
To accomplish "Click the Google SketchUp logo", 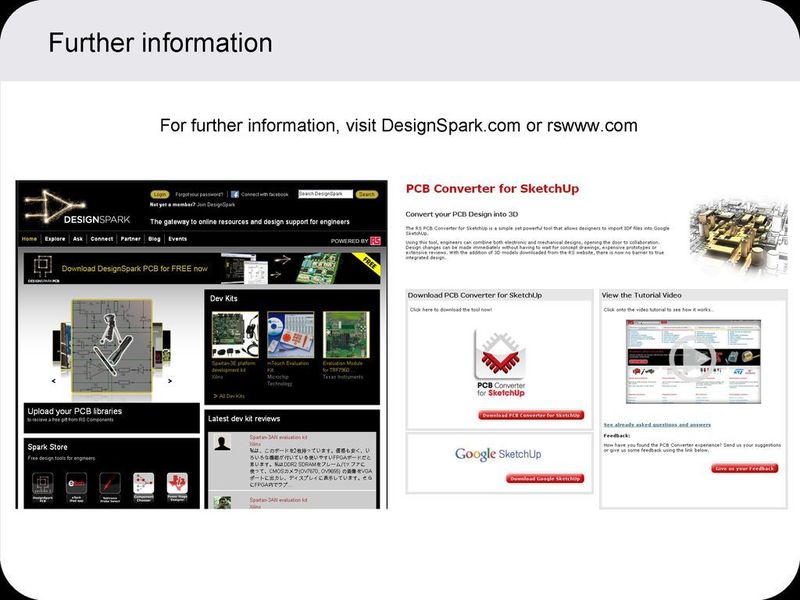I will tap(498, 454).
